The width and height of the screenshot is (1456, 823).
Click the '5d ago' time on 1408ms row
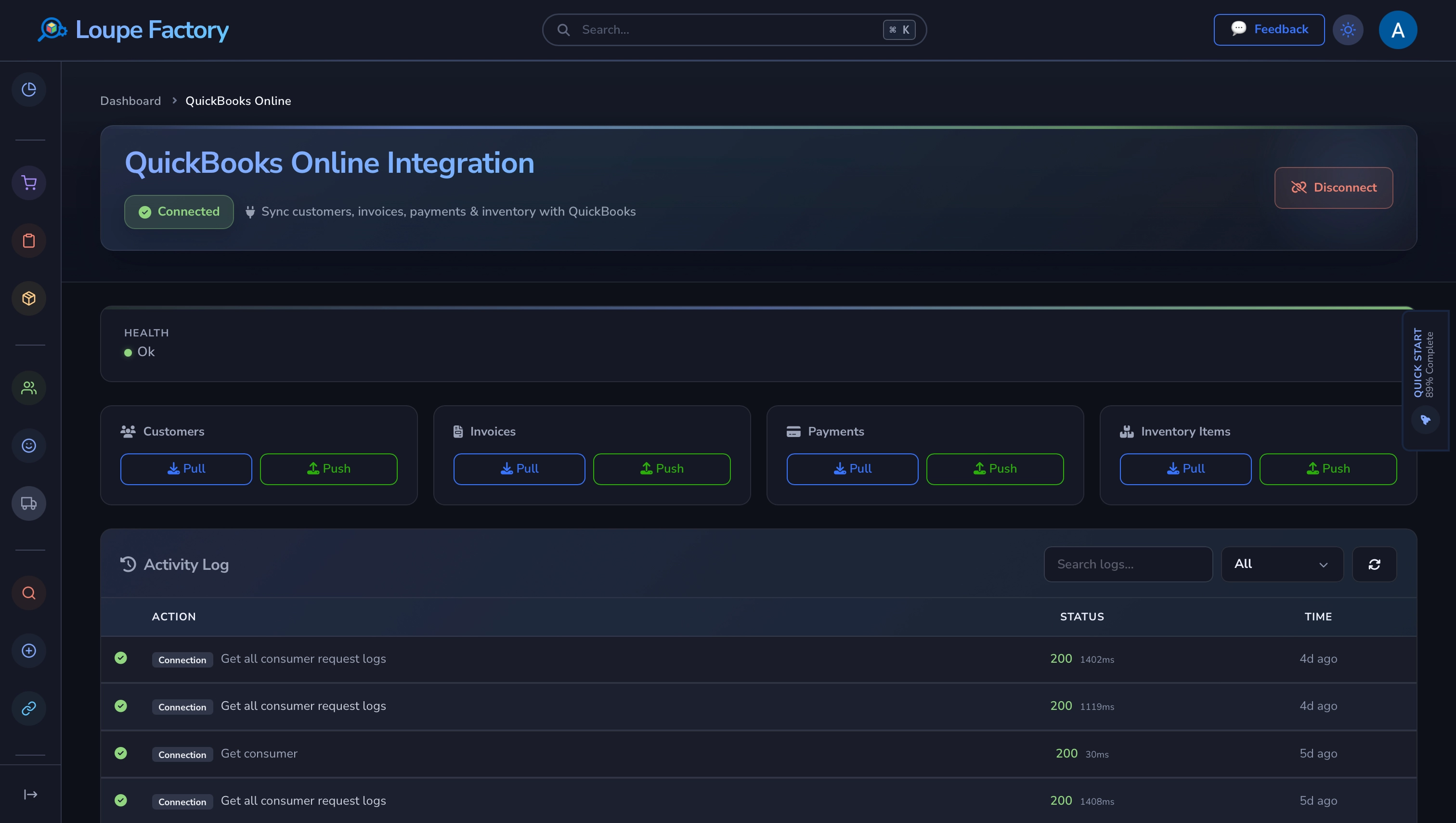pos(1318,801)
